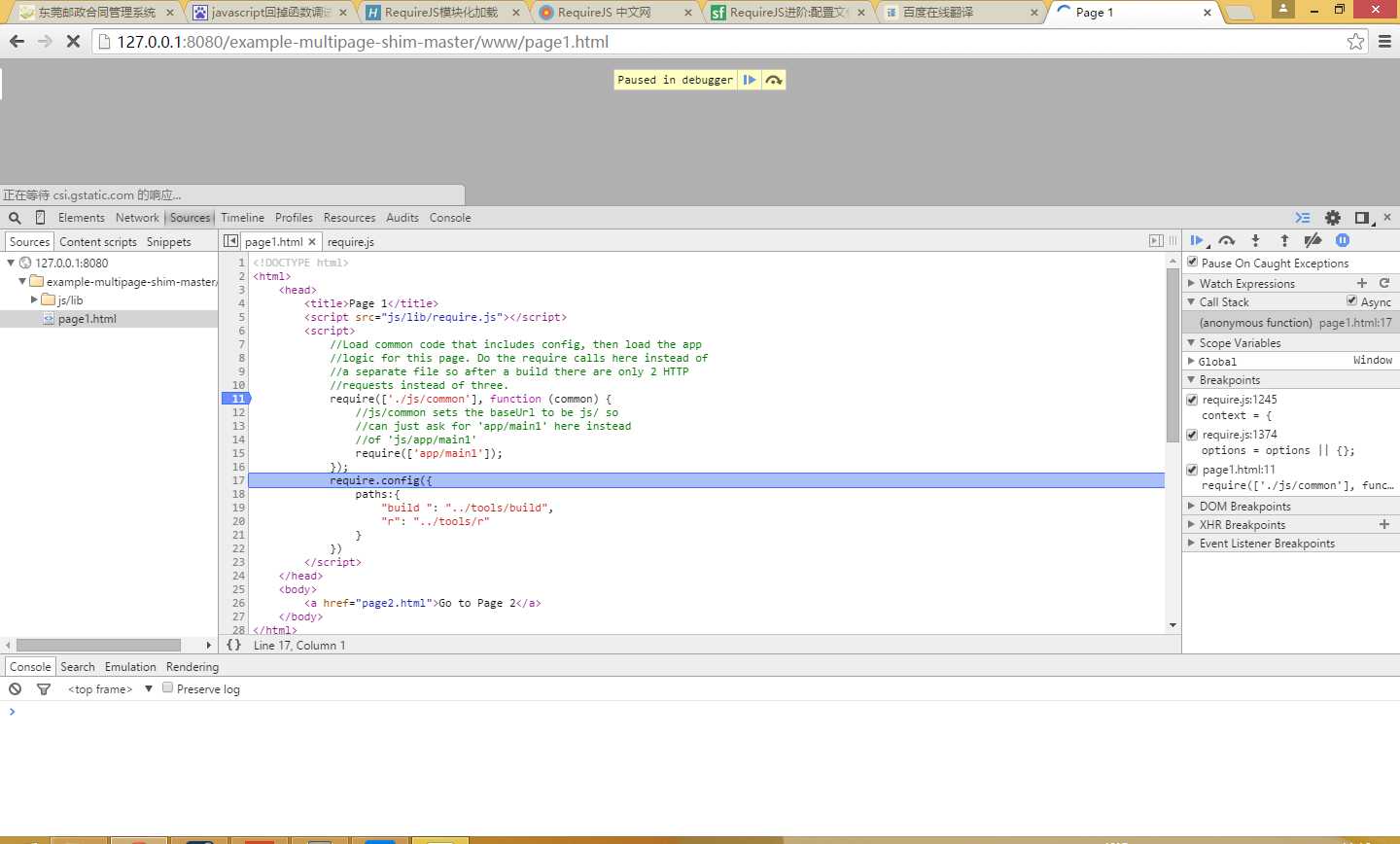Open the Resources panel
The width and height of the screenshot is (1400, 844).
(349, 218)
